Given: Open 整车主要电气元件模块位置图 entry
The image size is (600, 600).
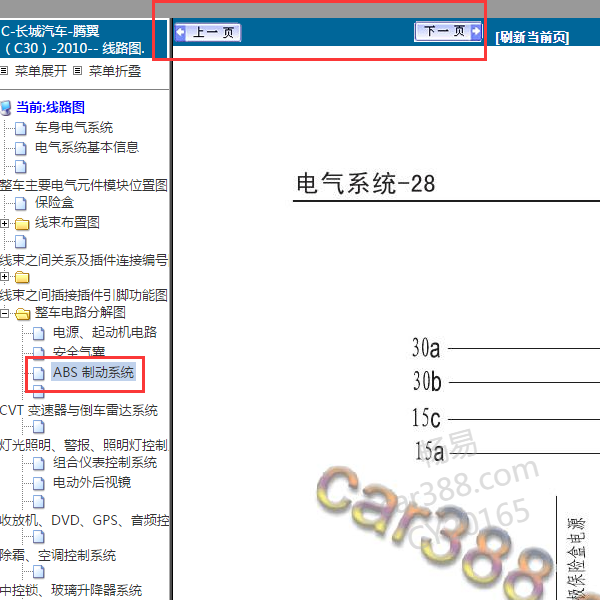Looking at the screenshot, I should tap(84, 185).
